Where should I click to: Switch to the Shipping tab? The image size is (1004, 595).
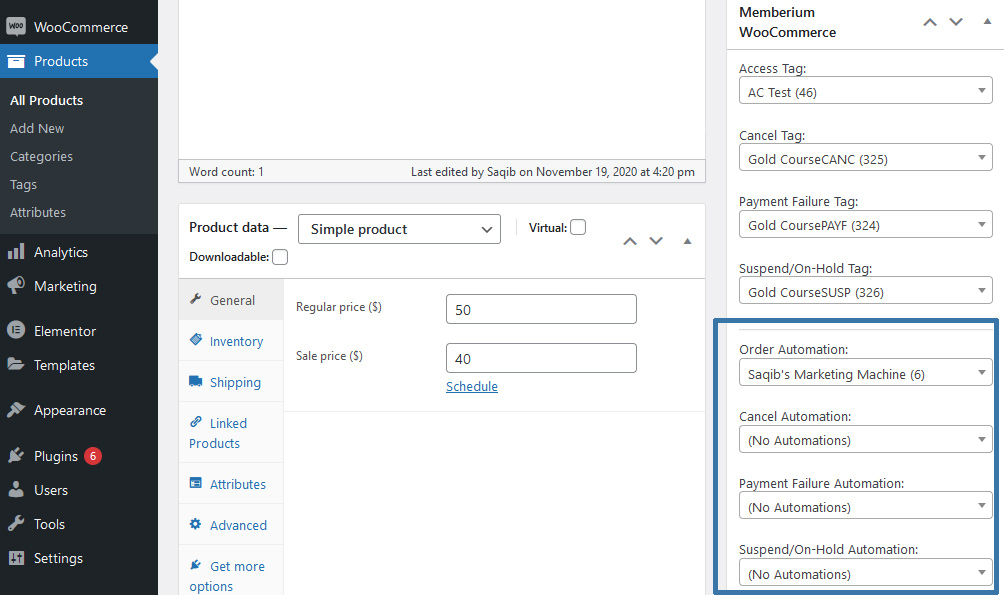point(231,382)
